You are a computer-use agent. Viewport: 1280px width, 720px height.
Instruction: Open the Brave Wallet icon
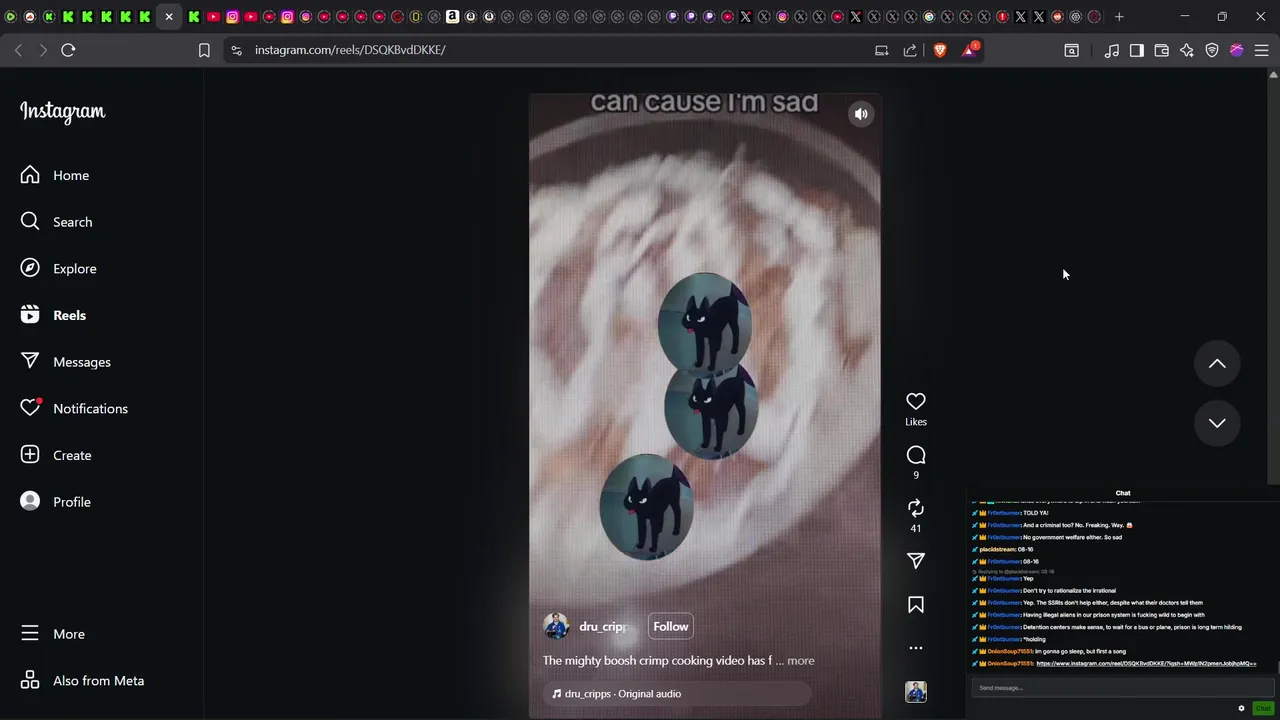click(x=1162, y=50)
